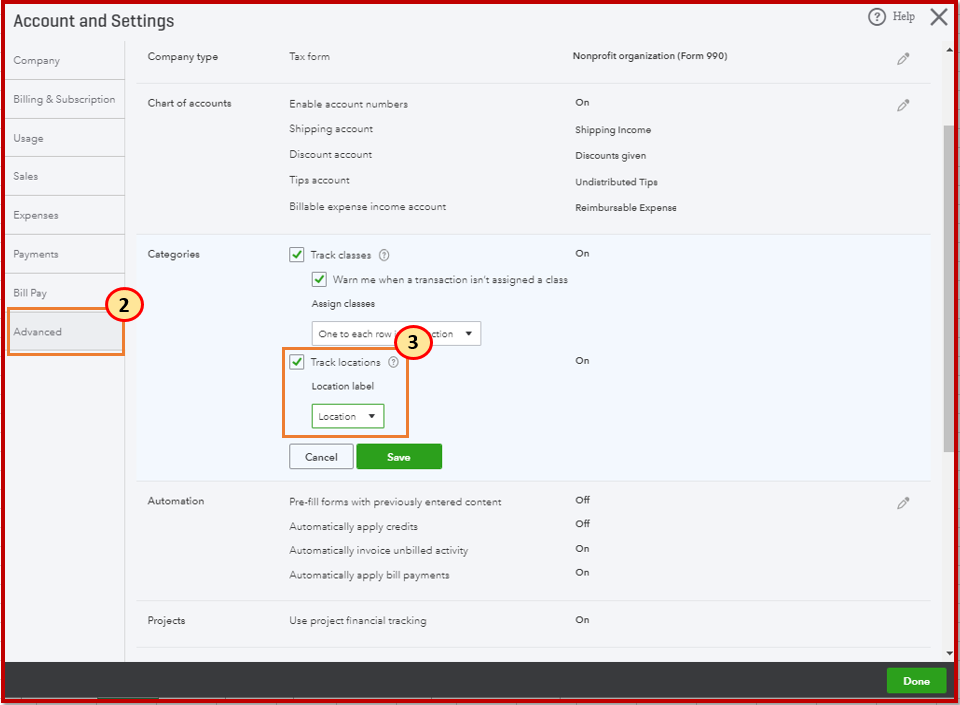Click Track classes help info icon
Image resolution: width=960 pixels, height=705 pixels.
(x=384, y=255)
